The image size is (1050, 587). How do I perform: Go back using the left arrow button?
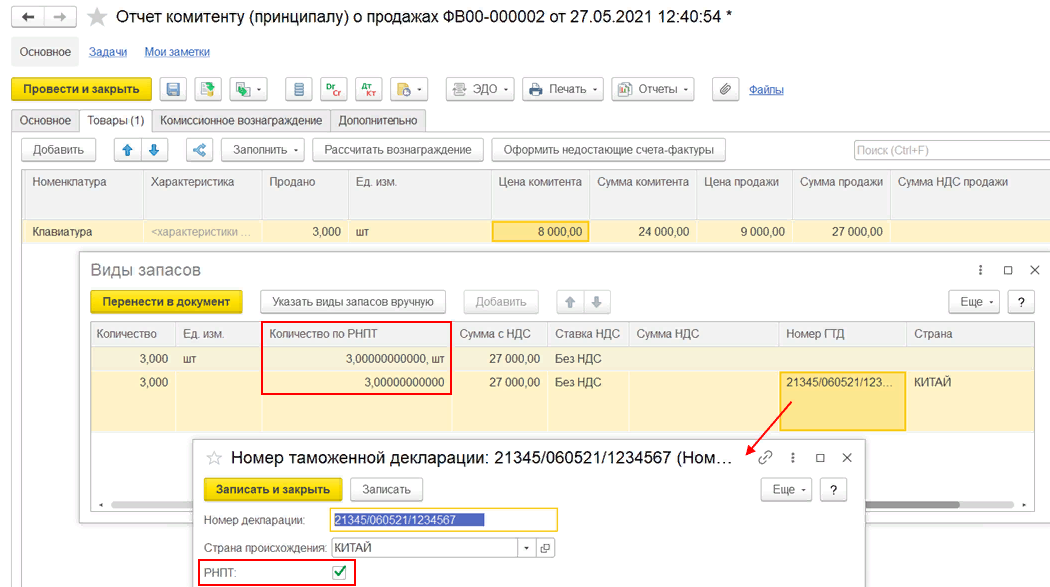pyautogui.click(x=28, y=17)
